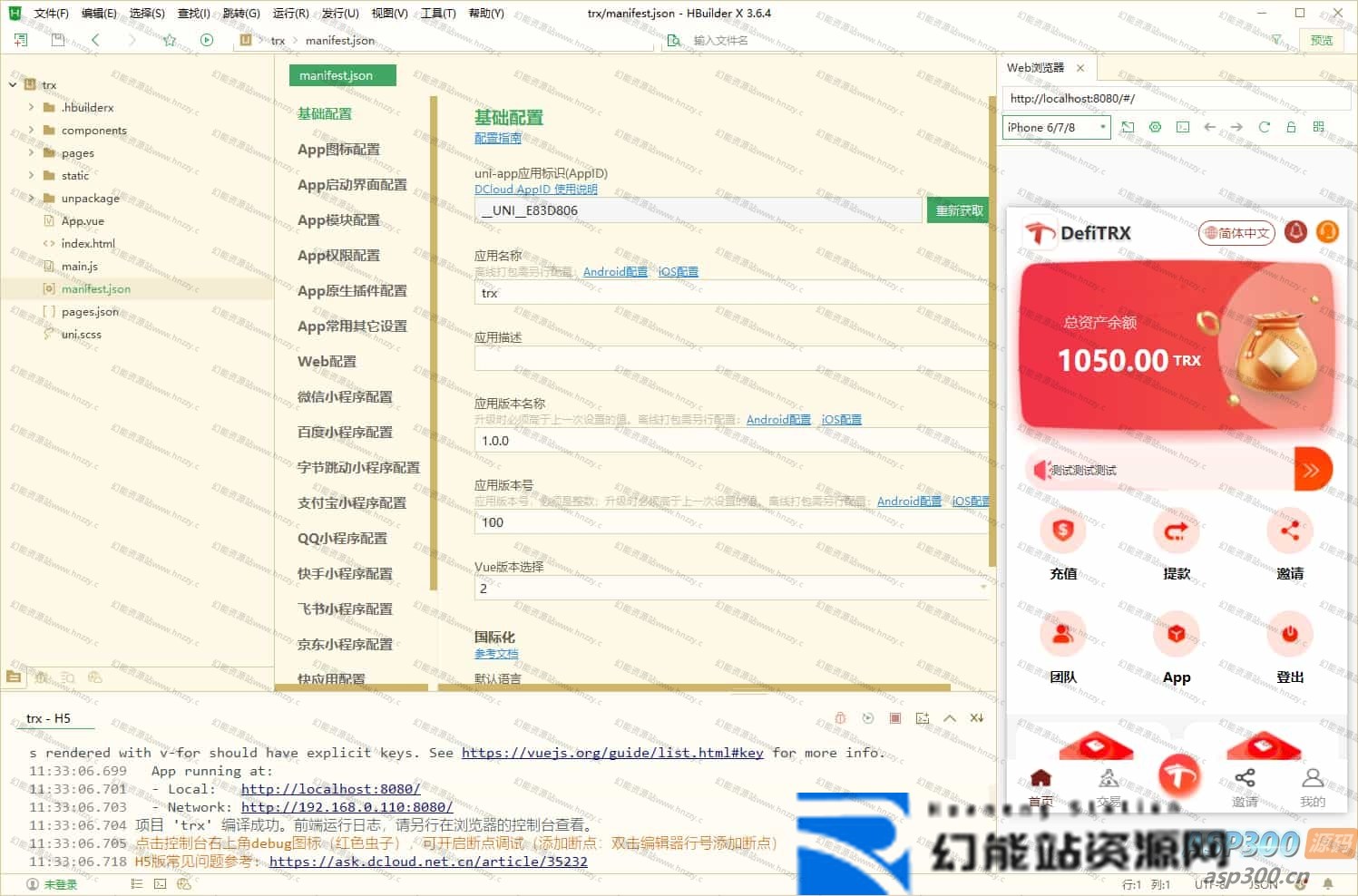Toggle the lock icon in browser toolbar
Viewport: 1358px width, 896px height.
point(1291,127)
